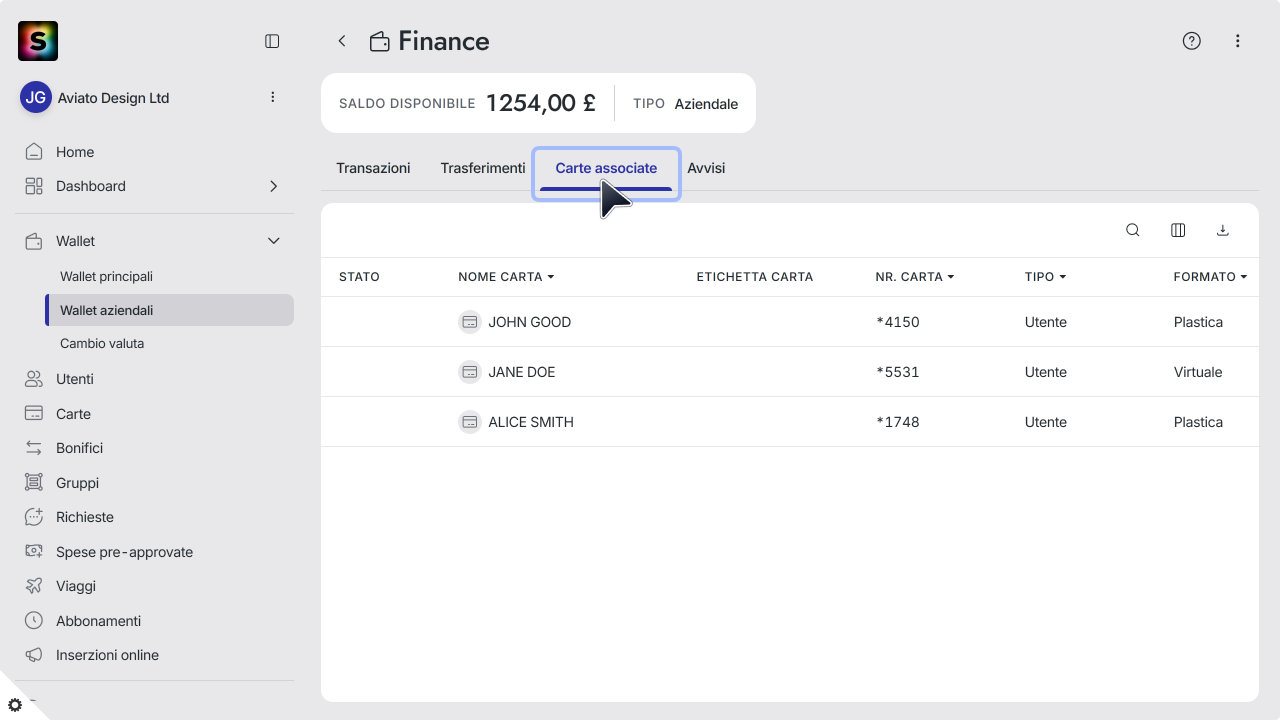1280x720 pixels.
Task: Open the TIPO column dropdown
Action: click(x=1045, y=277)
